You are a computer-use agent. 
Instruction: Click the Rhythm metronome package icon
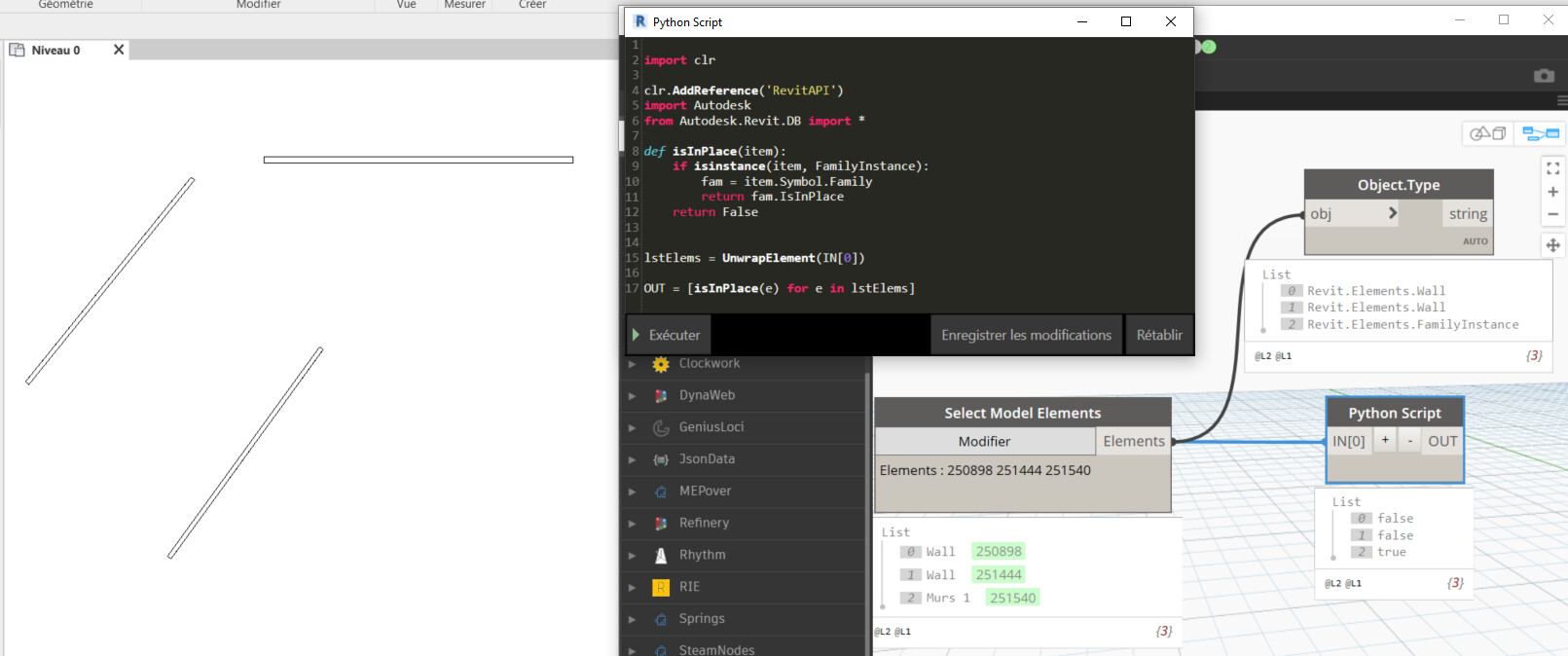(x=661, y=556)
